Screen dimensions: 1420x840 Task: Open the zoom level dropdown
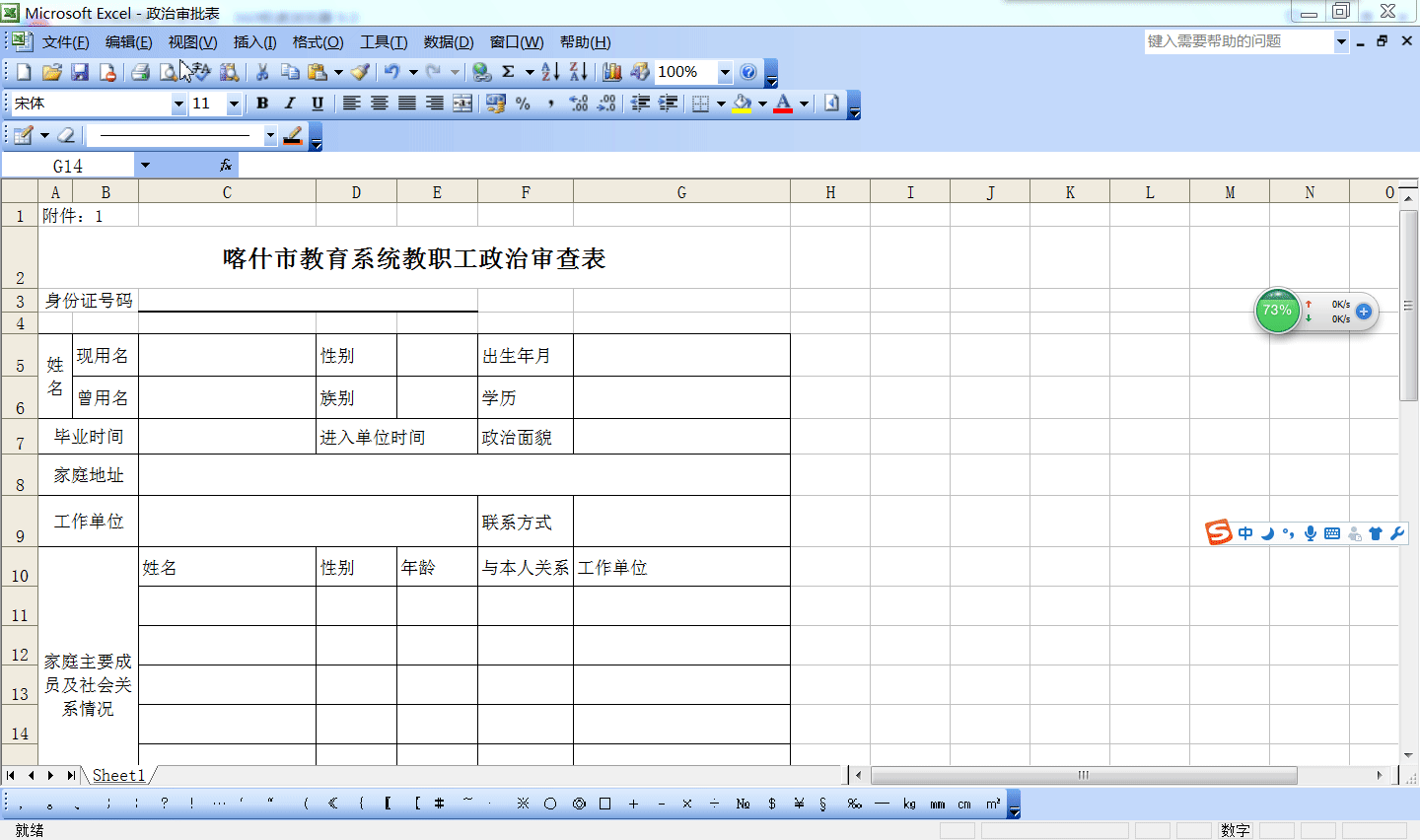tap(725, 72)
